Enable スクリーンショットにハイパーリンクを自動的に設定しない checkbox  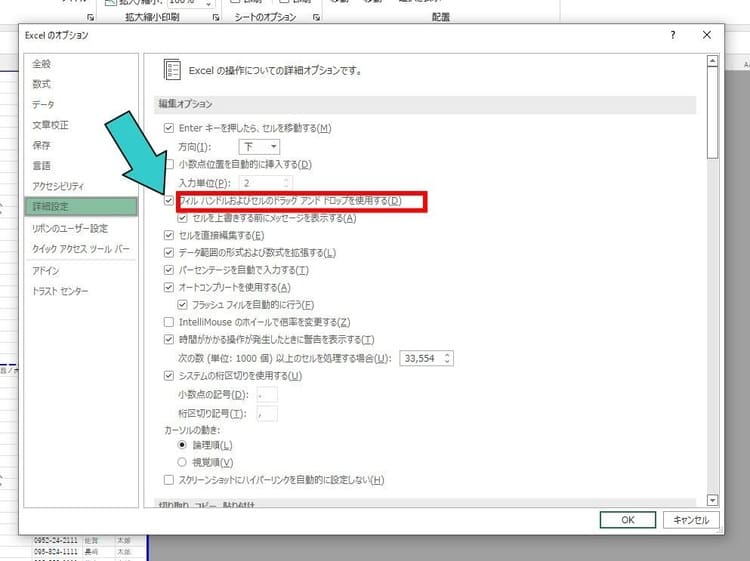(169, 480)
